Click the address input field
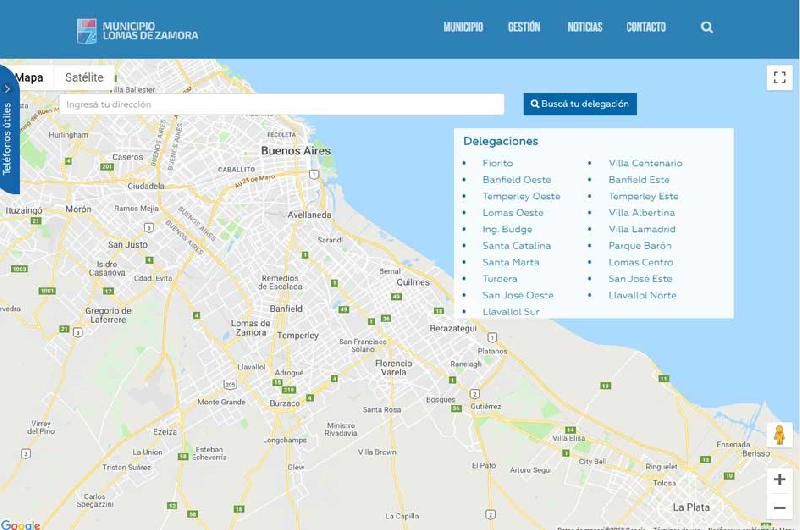800x530 pixels. point(281,104)
